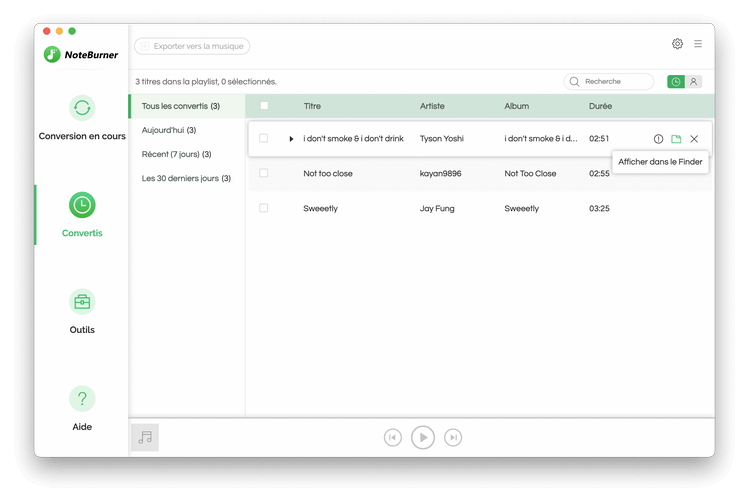Viewport: 749px width, 502px height.
Task: Open the Conversion en cours section icon
Action: (x=82, y=108)
